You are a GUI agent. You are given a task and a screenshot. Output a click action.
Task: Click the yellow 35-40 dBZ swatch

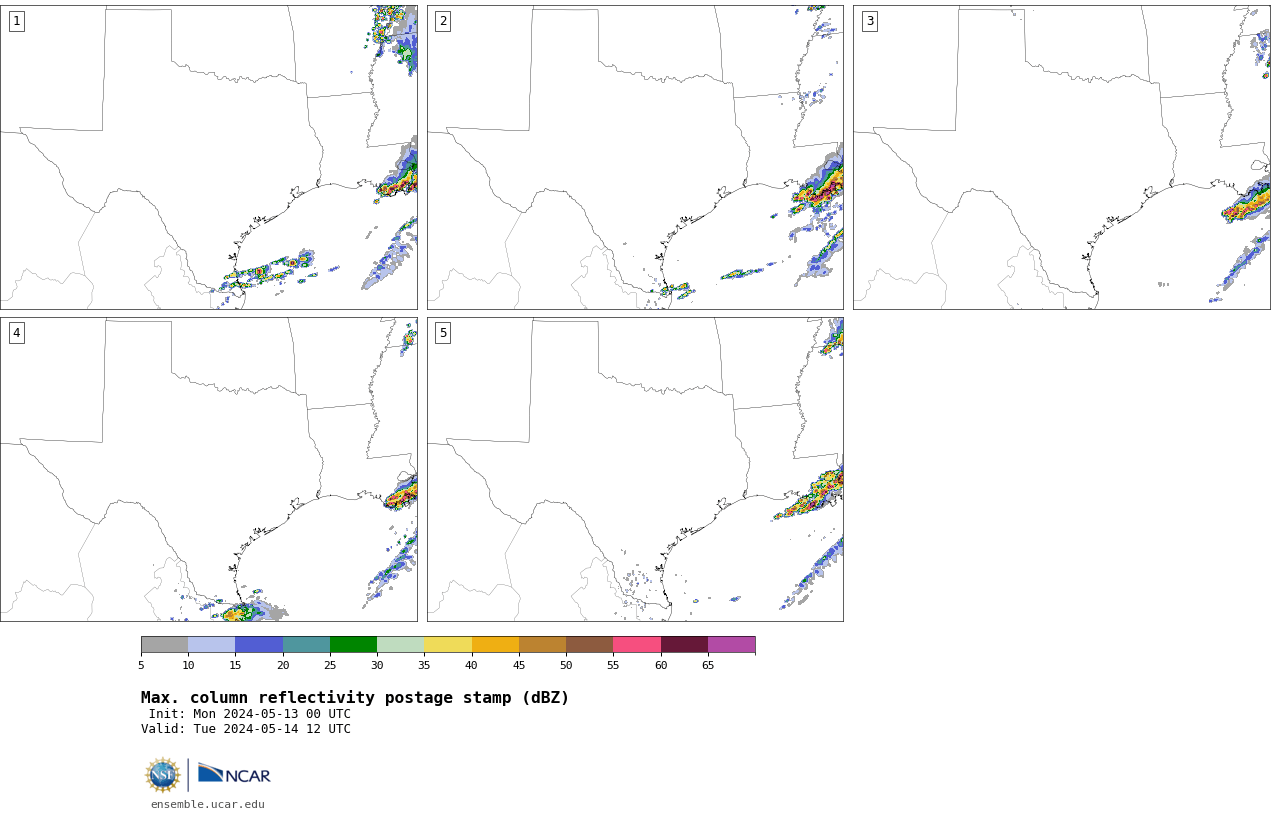coord(448,645)
